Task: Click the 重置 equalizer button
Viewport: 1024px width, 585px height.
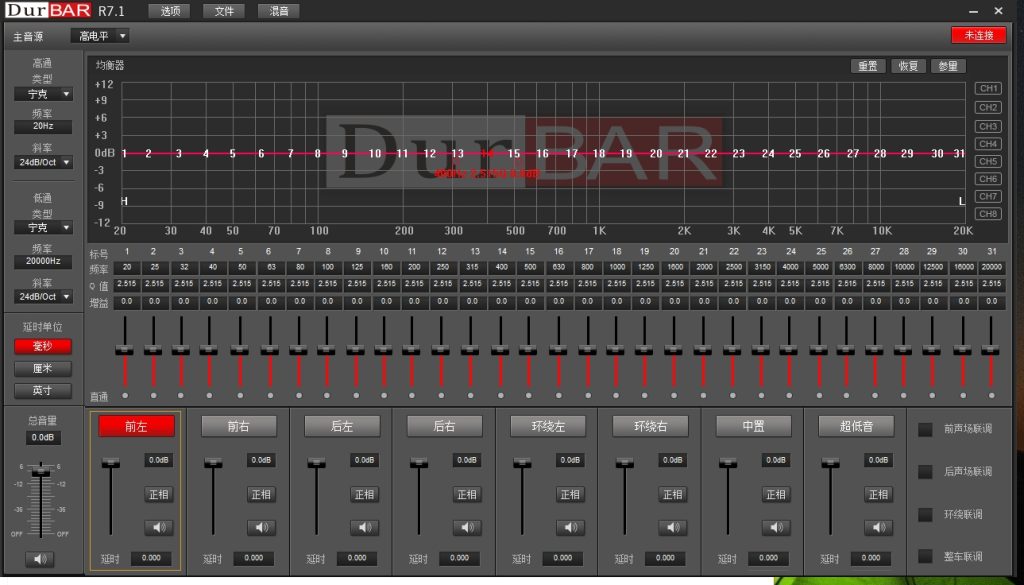Action: click(868, 66)
